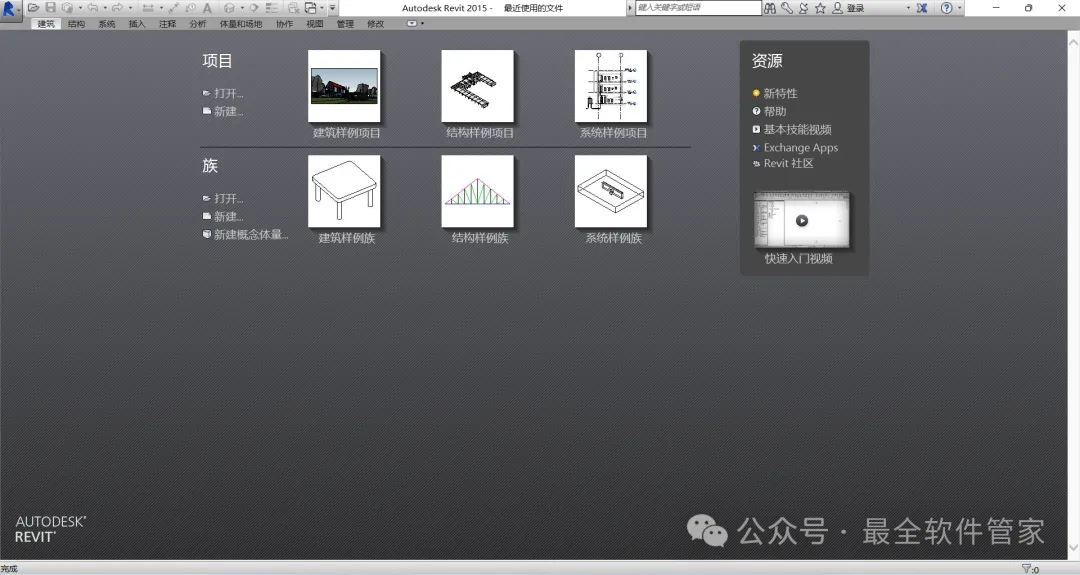Expand the Synchronize dropdown arrow
Screen dimensions: 1080x575
coord(81,8)
